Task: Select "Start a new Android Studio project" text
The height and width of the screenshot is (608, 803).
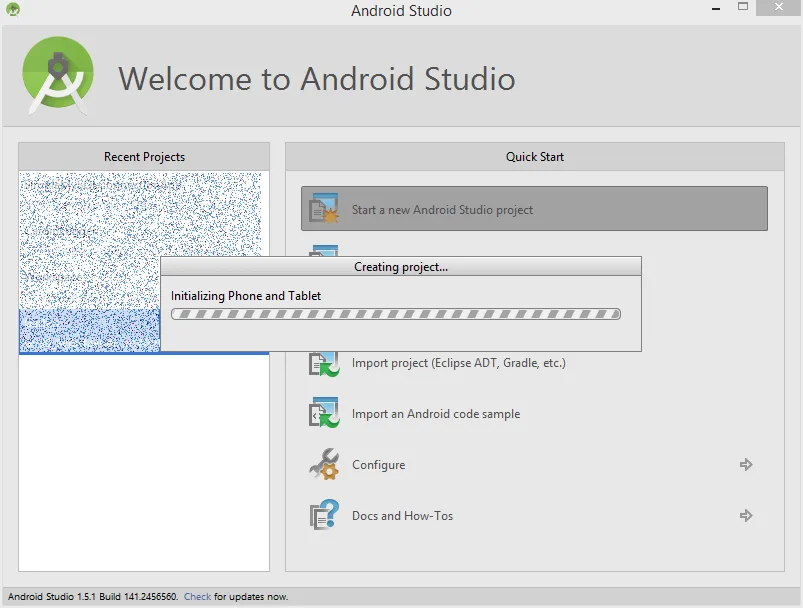Action: tap(442, 210)
